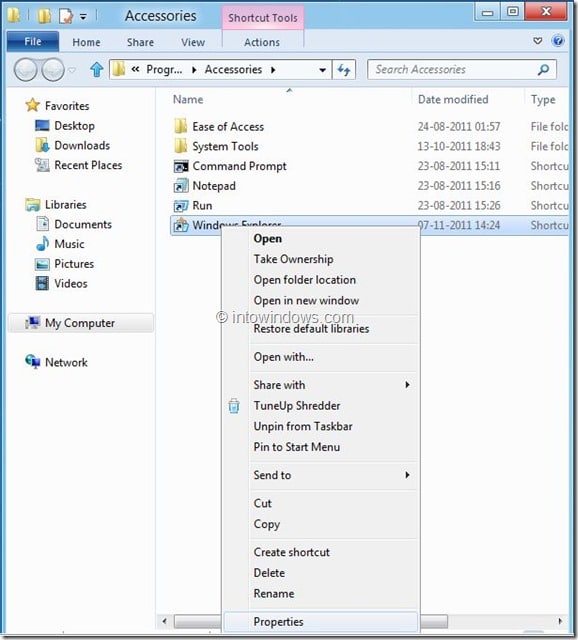Click the Run shortcut icon
The image size is (578, 640).
click(181, 205)
